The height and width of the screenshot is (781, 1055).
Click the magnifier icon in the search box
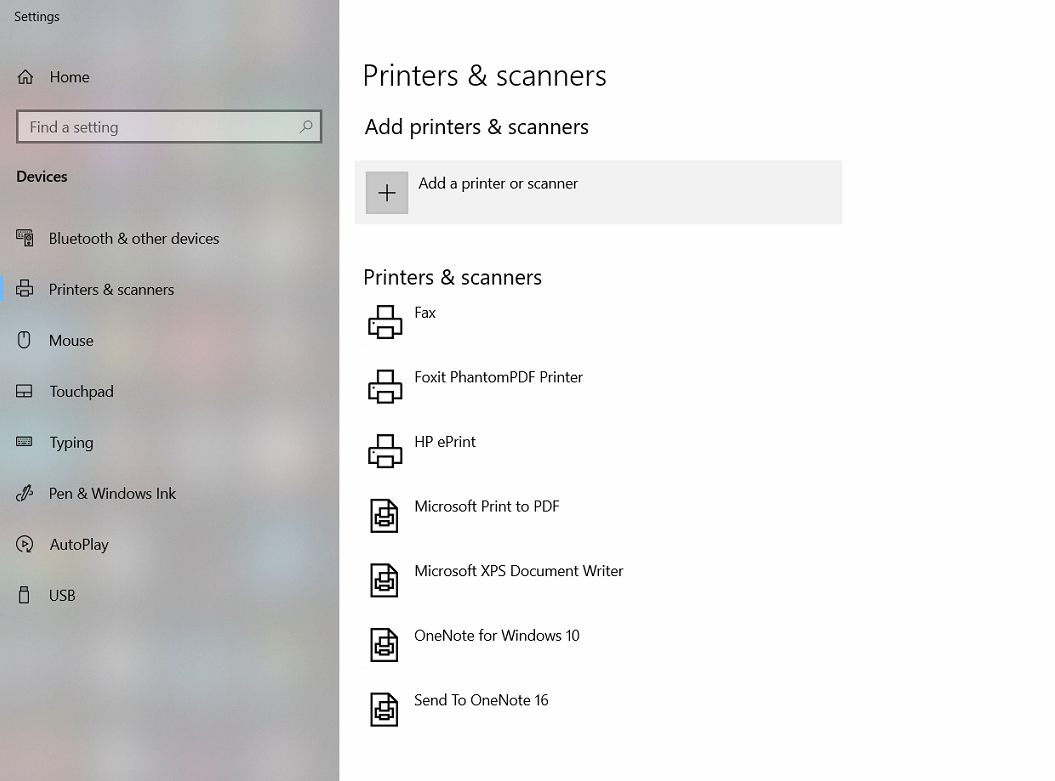pyautogui.click(x=306, y=126)
